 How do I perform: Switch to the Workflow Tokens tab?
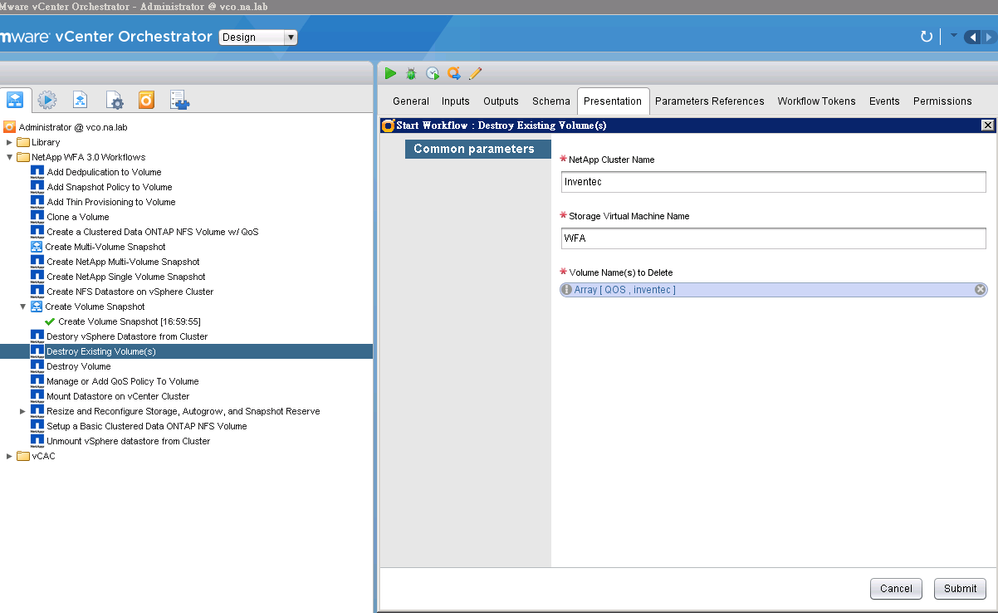(816, 101)
